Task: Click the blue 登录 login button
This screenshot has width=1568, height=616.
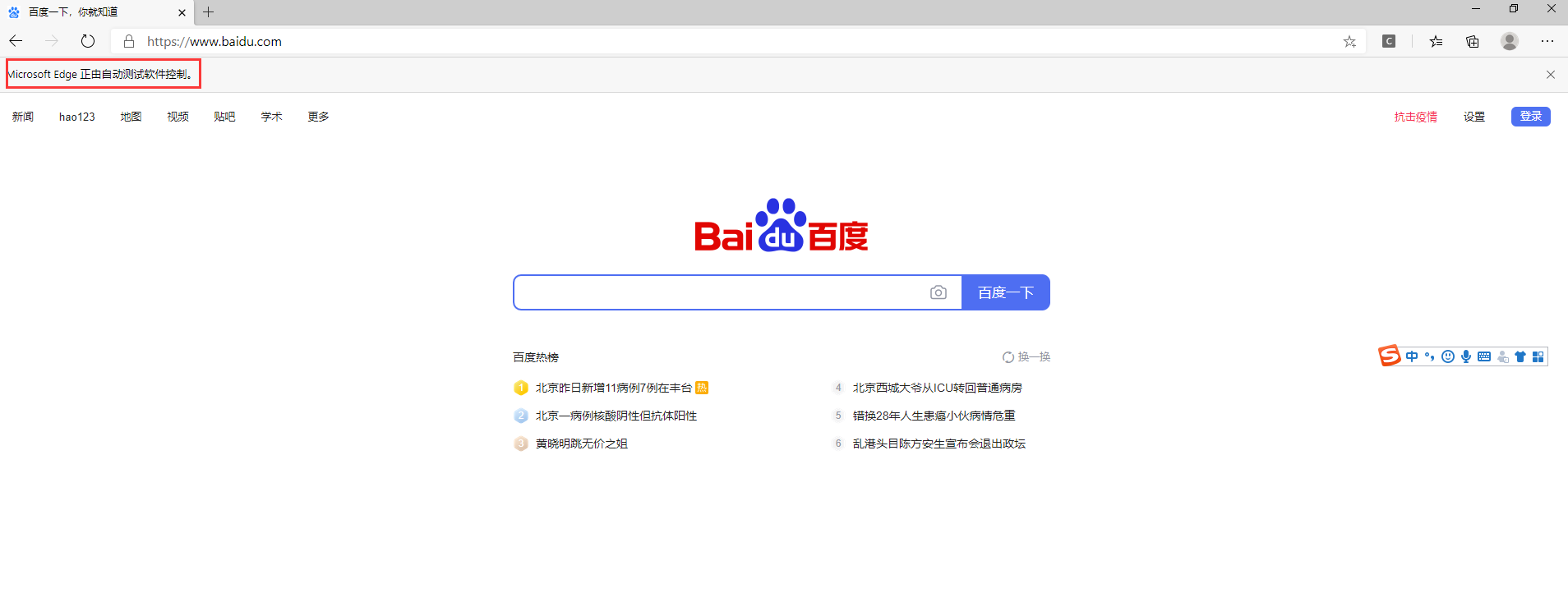Action: (x=1531, y=117)
